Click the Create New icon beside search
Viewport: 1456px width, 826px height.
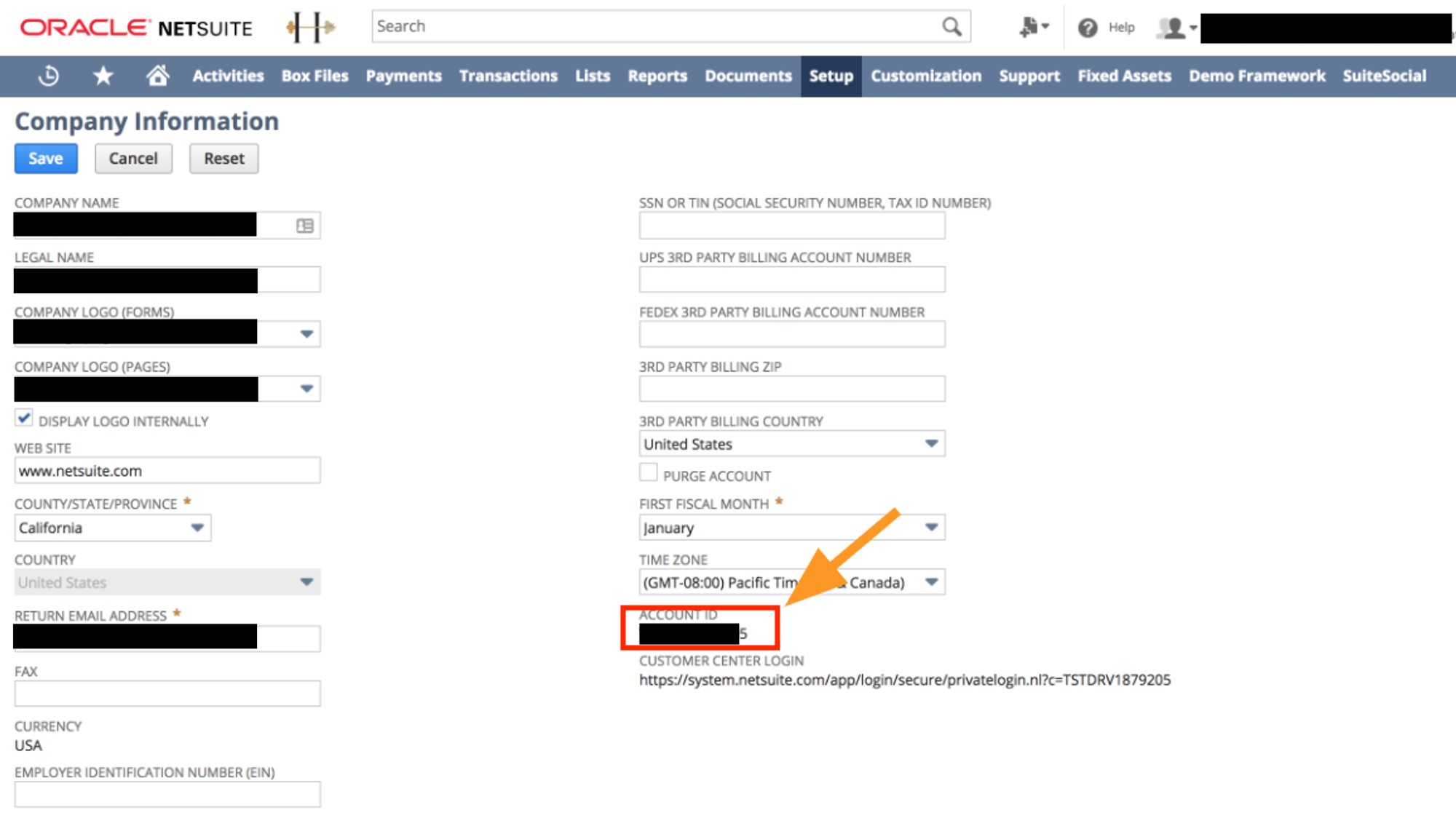(x=1031, y=28)
